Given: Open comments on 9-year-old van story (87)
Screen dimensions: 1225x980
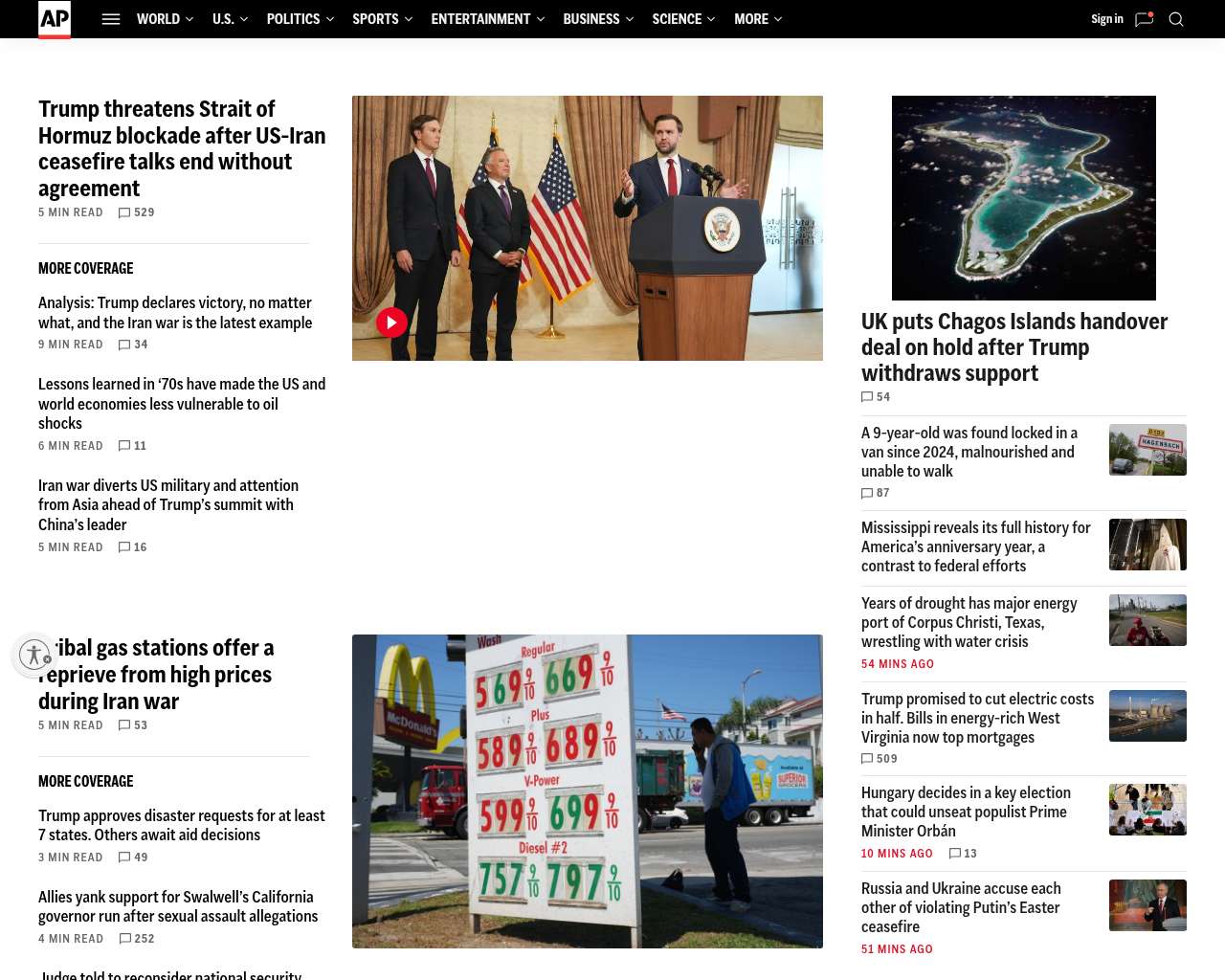Looking at the screenshot, I should tap(876, 494).
